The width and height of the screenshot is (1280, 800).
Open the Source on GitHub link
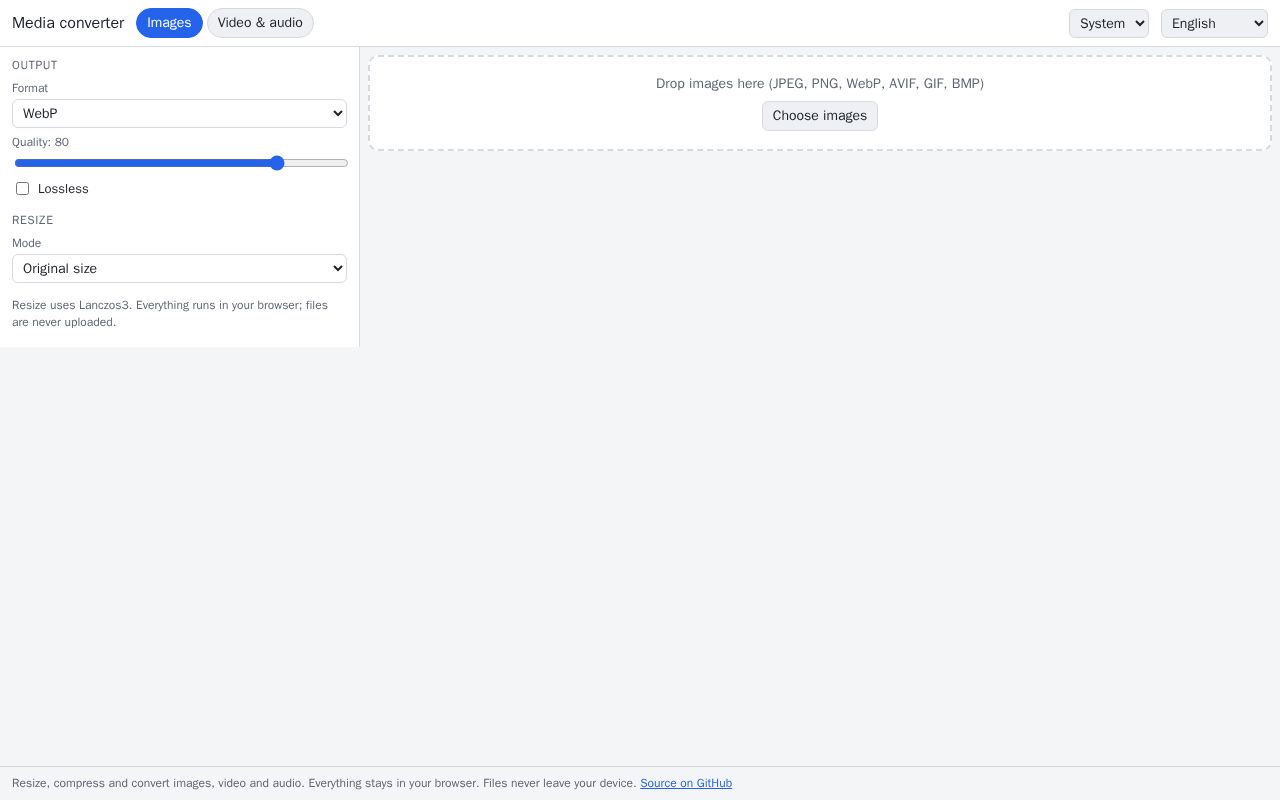pyautogui.click(x=686, y=783)
